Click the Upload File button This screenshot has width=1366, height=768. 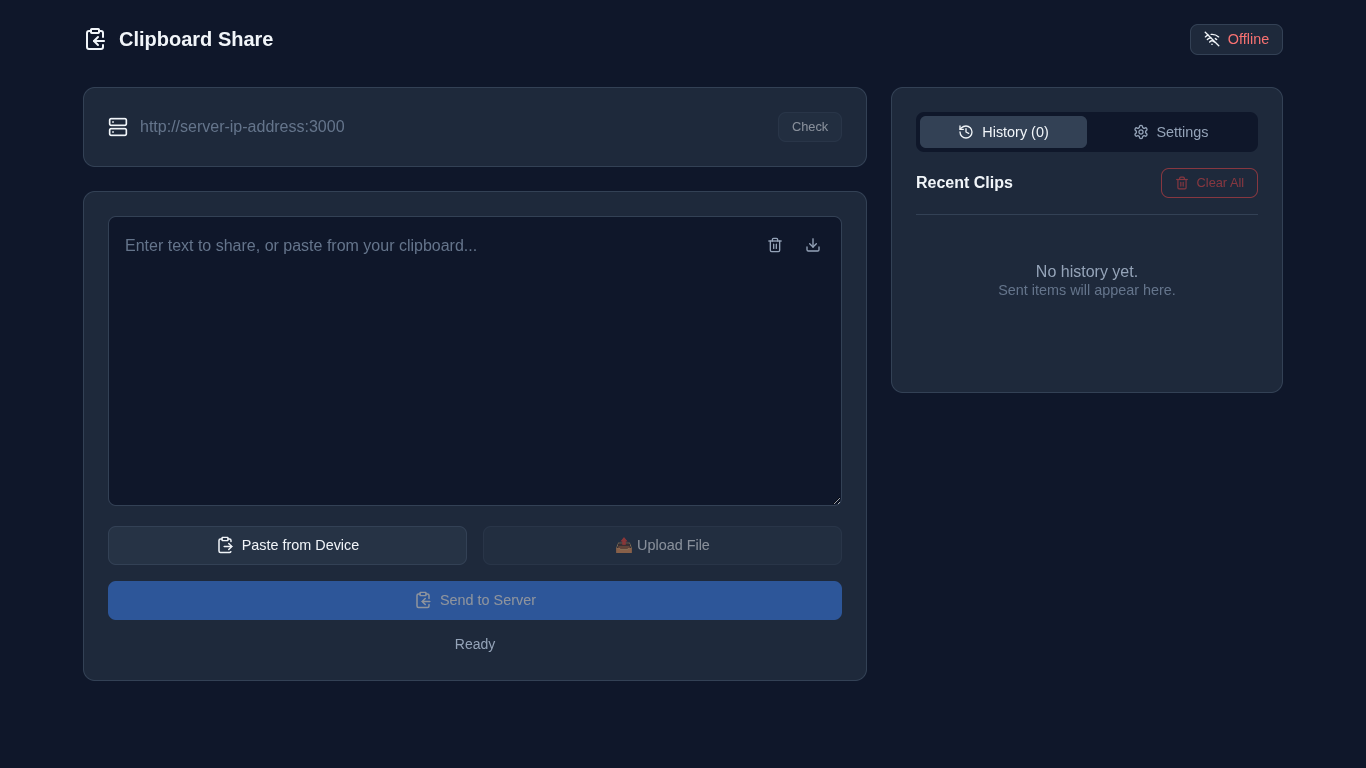(662, 545)
